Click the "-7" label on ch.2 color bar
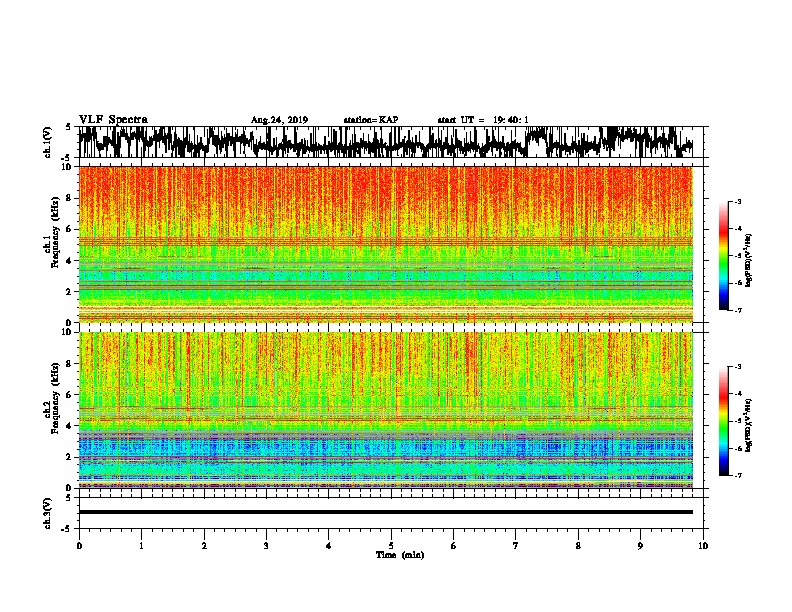Viewport: 792px width, 612px height. [738, 475]
